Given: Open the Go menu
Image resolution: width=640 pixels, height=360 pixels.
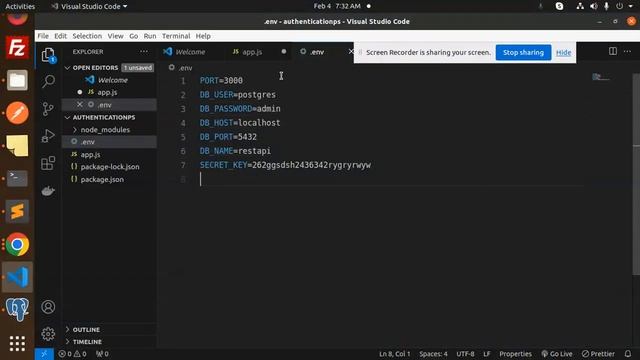Looking at the screenshot, I should pos(133,36).
